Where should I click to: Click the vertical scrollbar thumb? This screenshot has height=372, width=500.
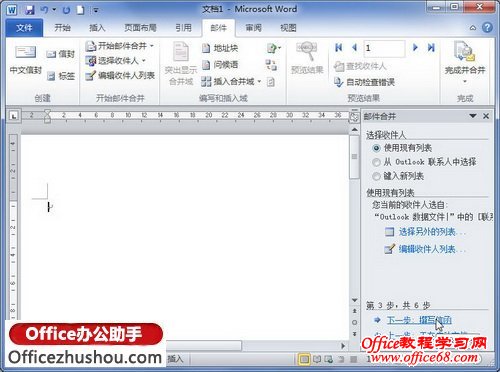coord(354,157)
